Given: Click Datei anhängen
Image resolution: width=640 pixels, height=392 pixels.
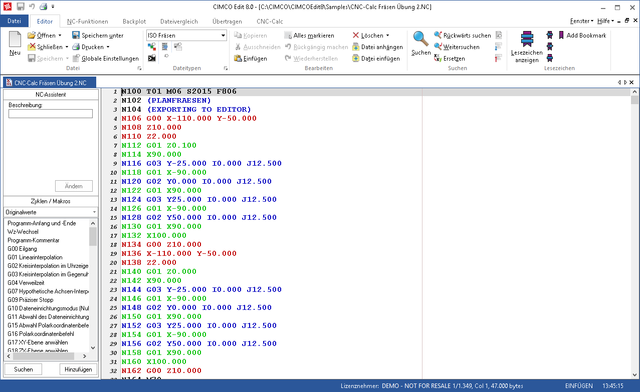Looking at the screenshot, I should coord(378,47).
